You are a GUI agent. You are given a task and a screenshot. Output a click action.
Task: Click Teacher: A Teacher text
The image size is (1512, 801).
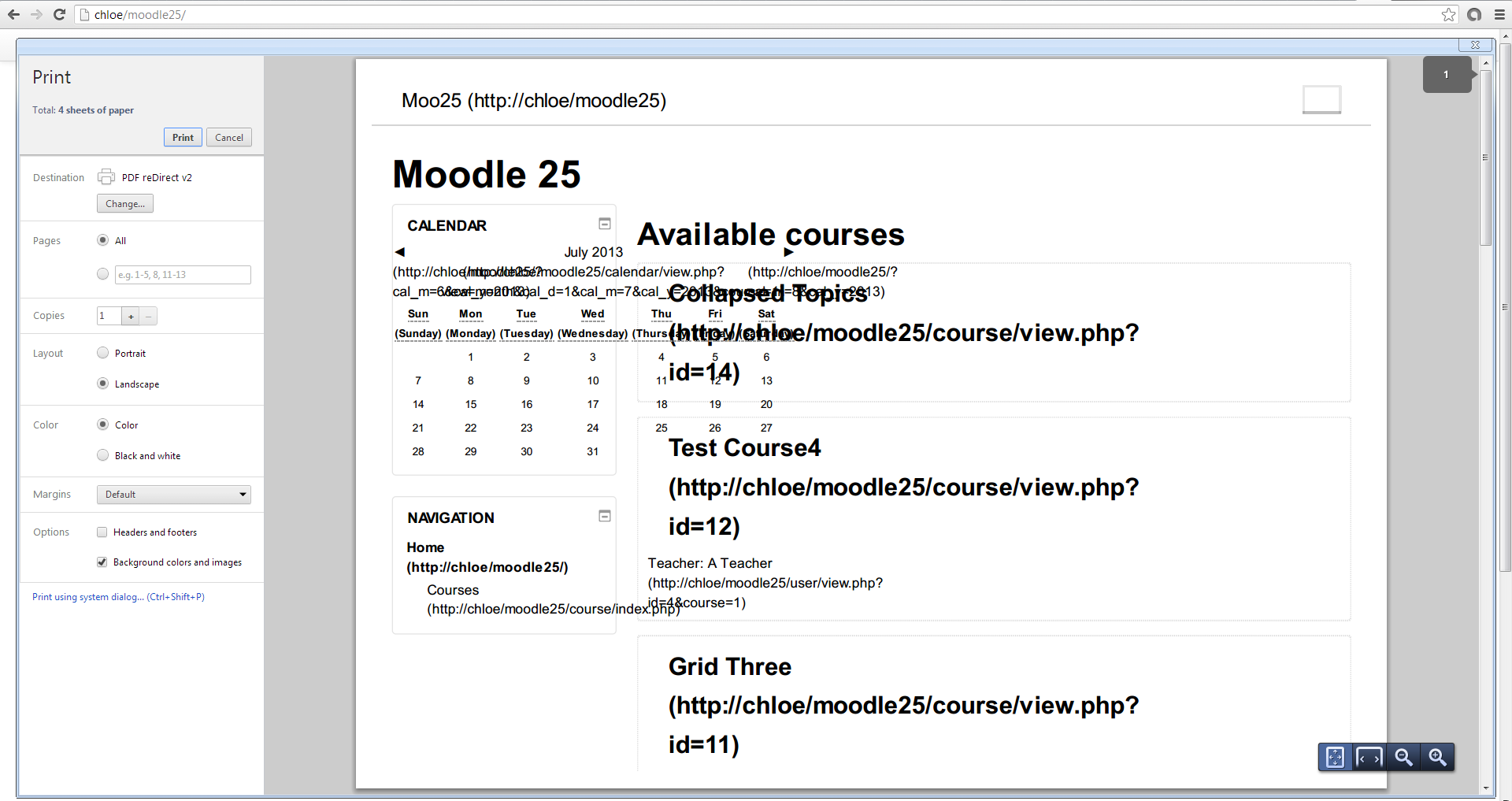[x=710, y=563]
